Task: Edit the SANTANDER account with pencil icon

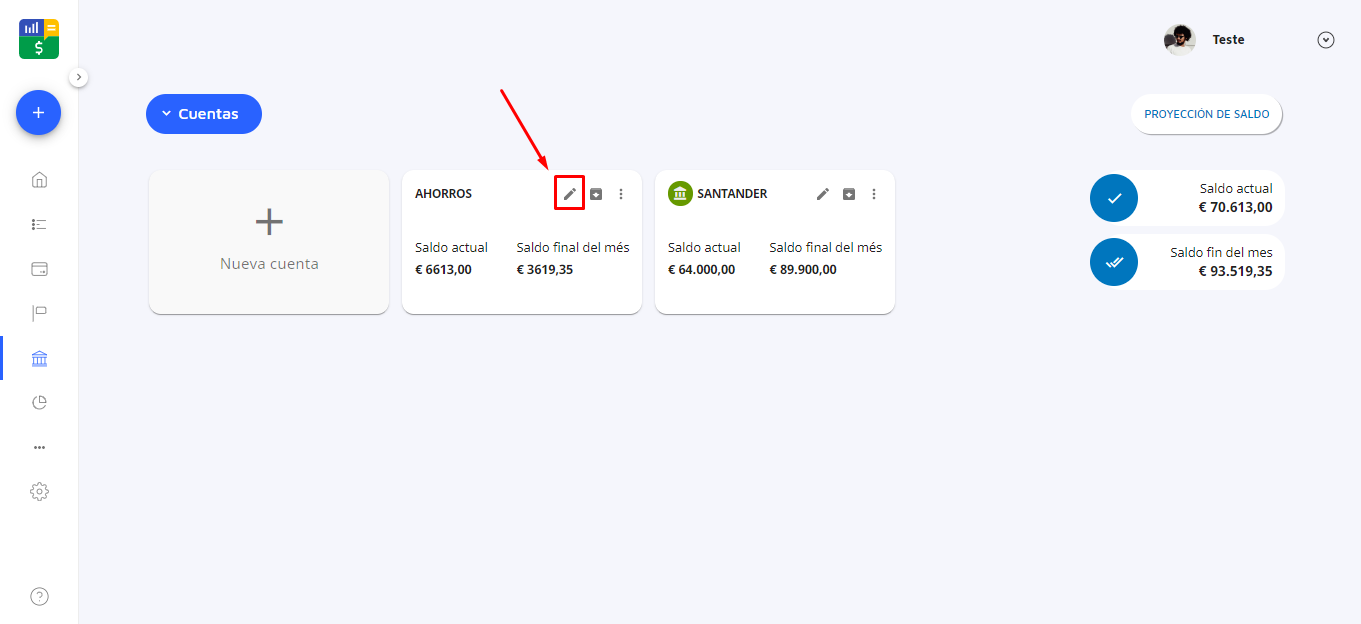Action: pos(823,194)
